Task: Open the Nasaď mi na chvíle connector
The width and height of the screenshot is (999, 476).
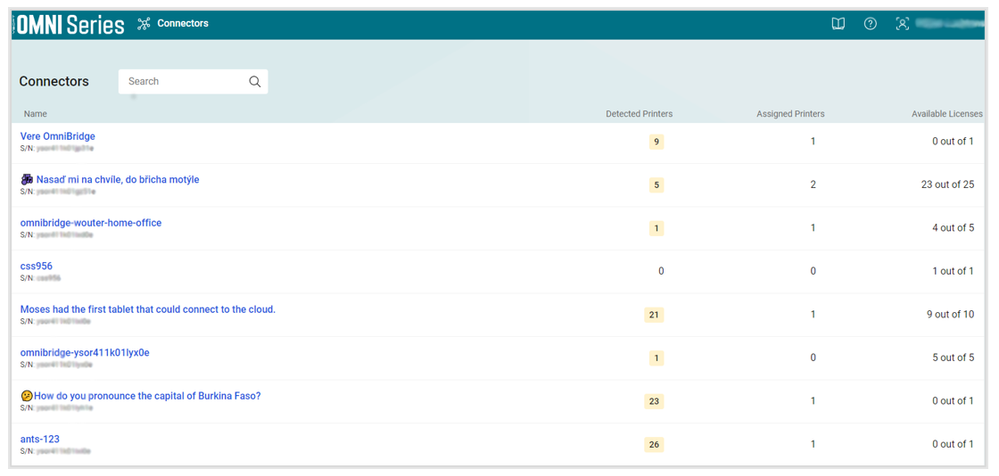Action: click(117, 180)
